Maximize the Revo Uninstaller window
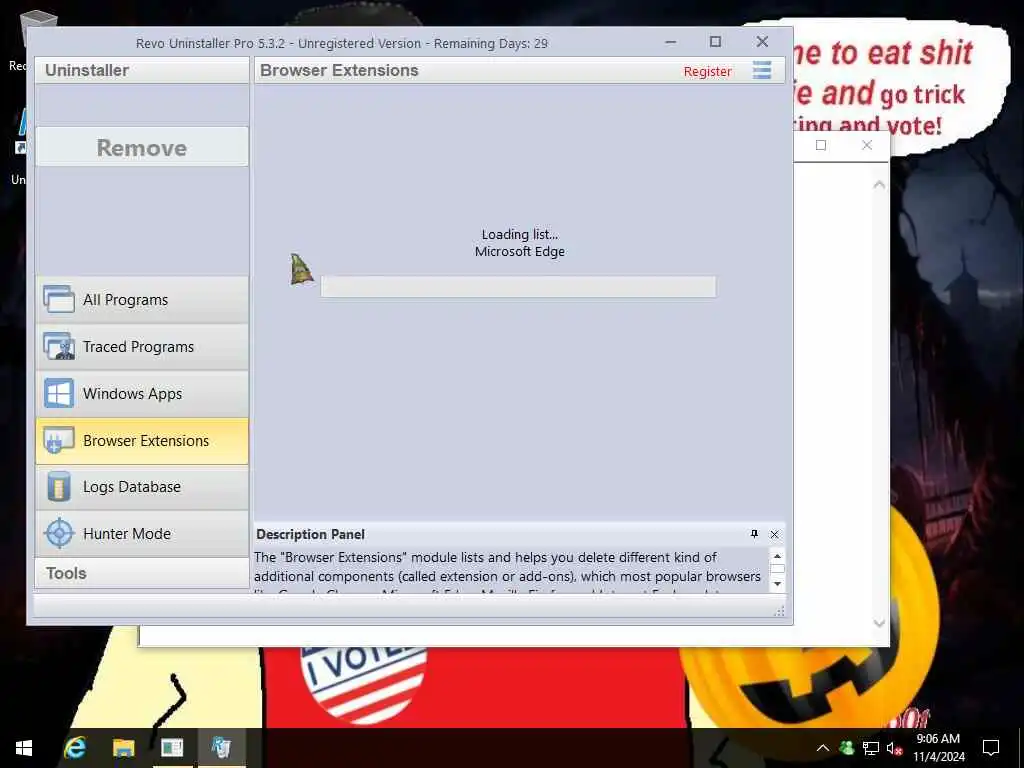 point(716,42)
